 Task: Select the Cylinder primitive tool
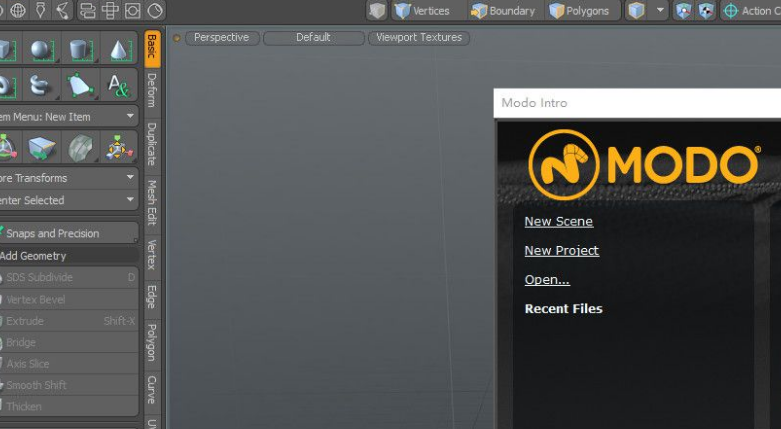coord(79,50)
